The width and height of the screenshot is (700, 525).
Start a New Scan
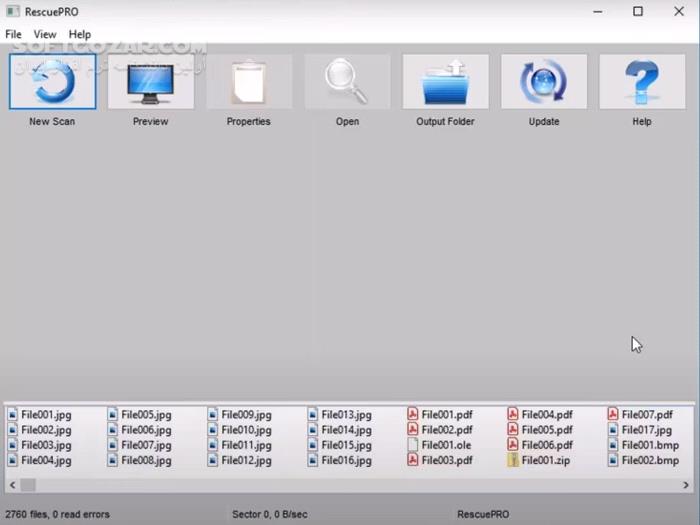coord(52,82)
